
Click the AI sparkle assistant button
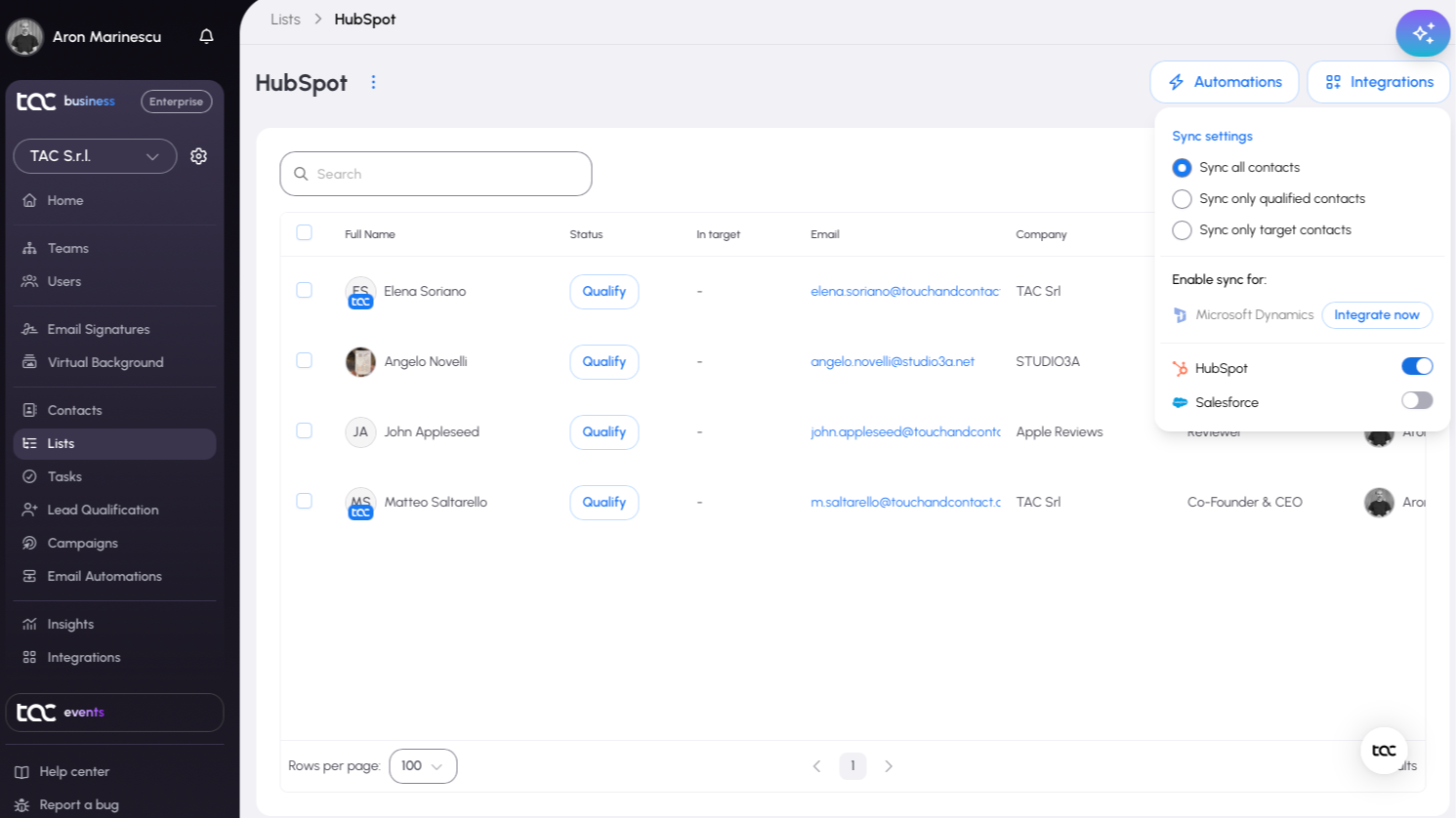coord(1423,34)
